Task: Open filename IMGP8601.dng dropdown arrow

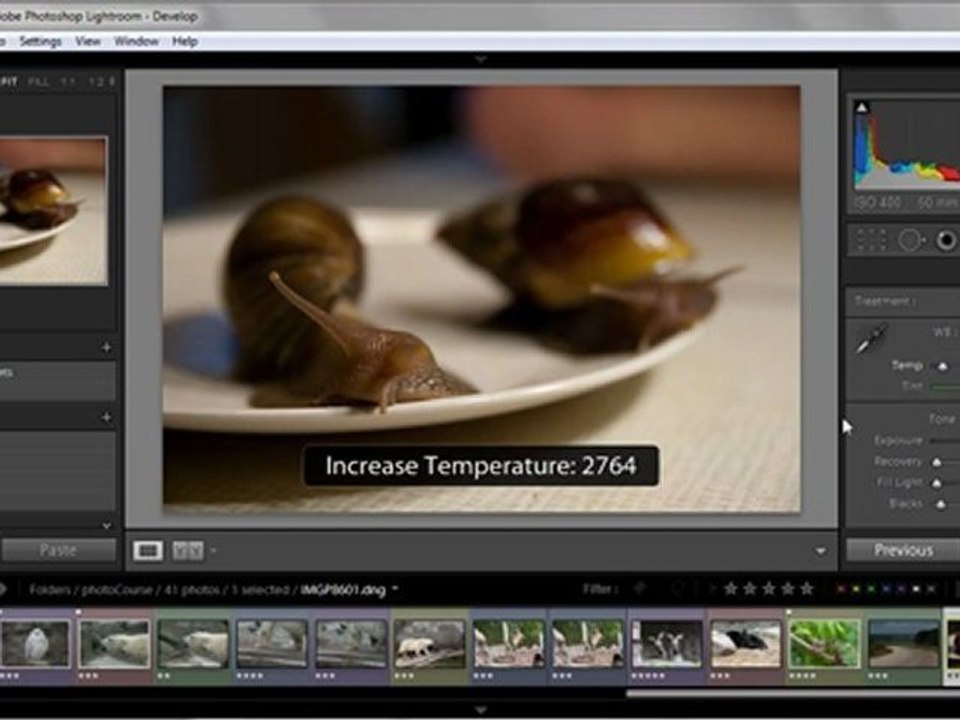Action: pos(395,589)
